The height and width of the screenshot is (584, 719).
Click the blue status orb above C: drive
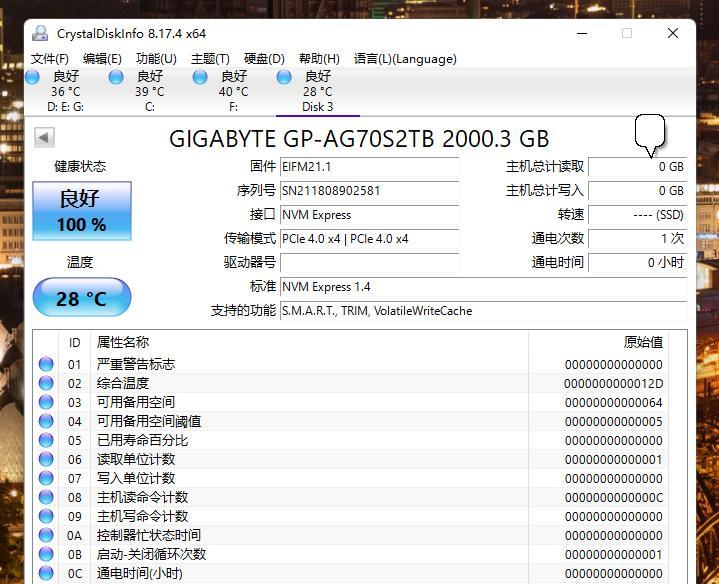(x=116, y=77)
